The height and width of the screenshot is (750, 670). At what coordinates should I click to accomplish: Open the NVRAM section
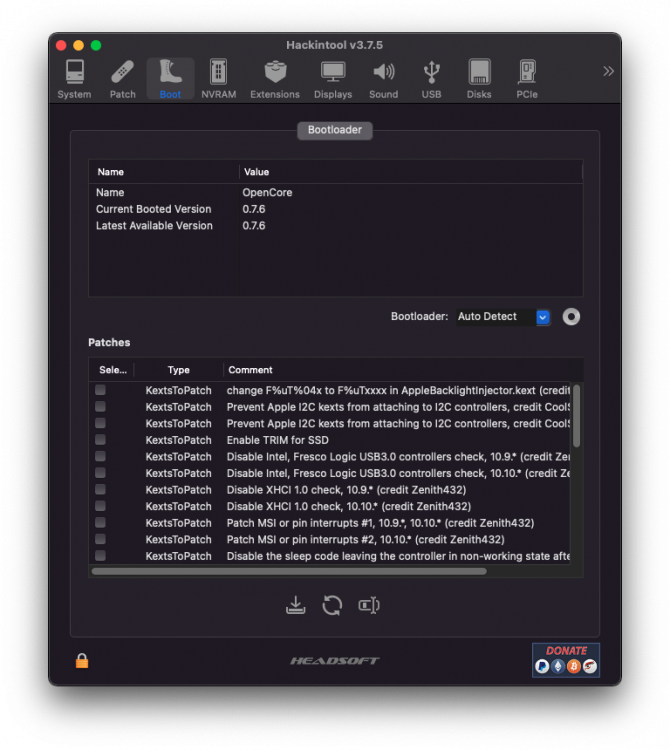tap(219, 79)
